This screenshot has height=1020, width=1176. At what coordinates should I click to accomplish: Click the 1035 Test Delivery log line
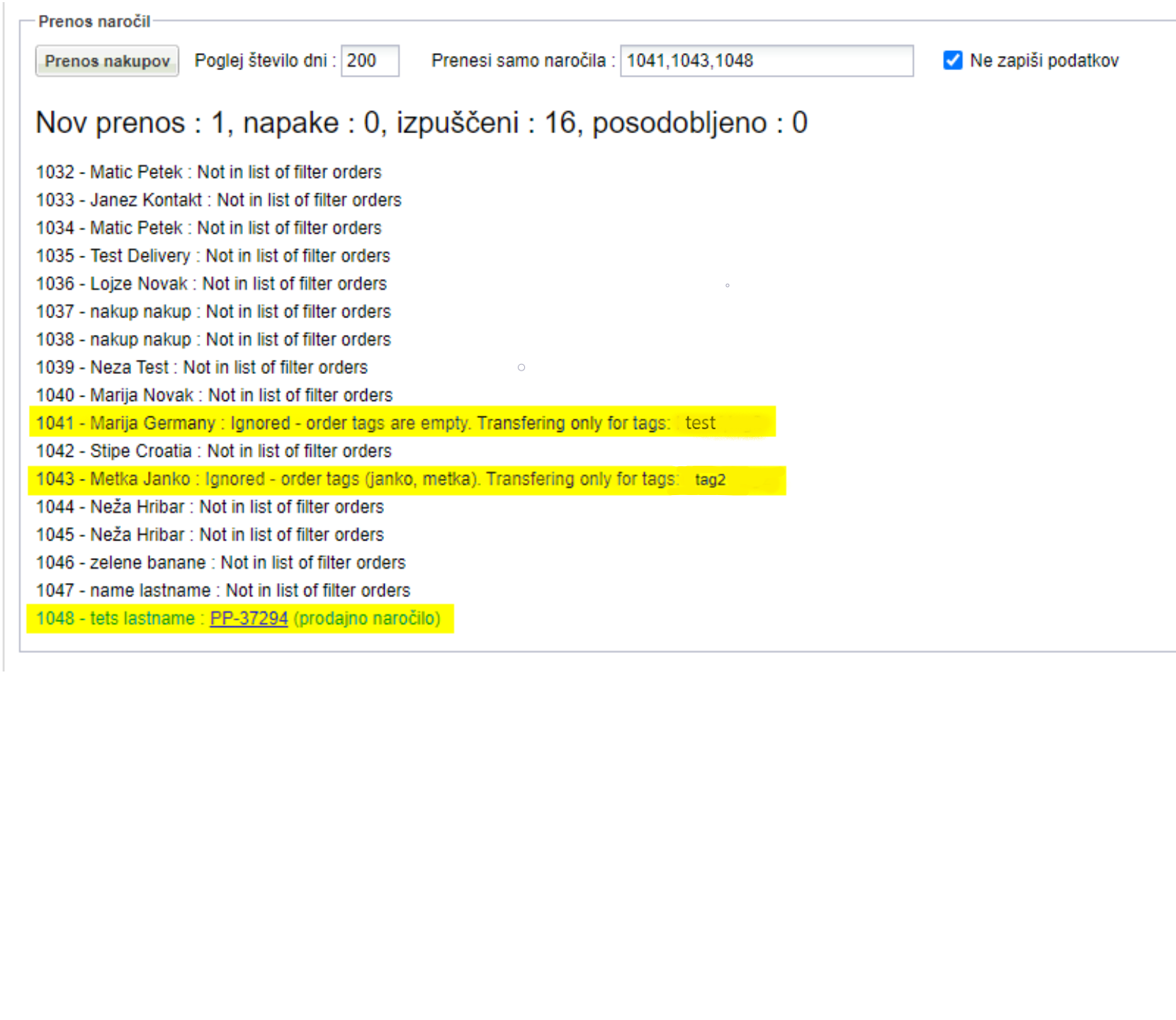click(213, 256)
